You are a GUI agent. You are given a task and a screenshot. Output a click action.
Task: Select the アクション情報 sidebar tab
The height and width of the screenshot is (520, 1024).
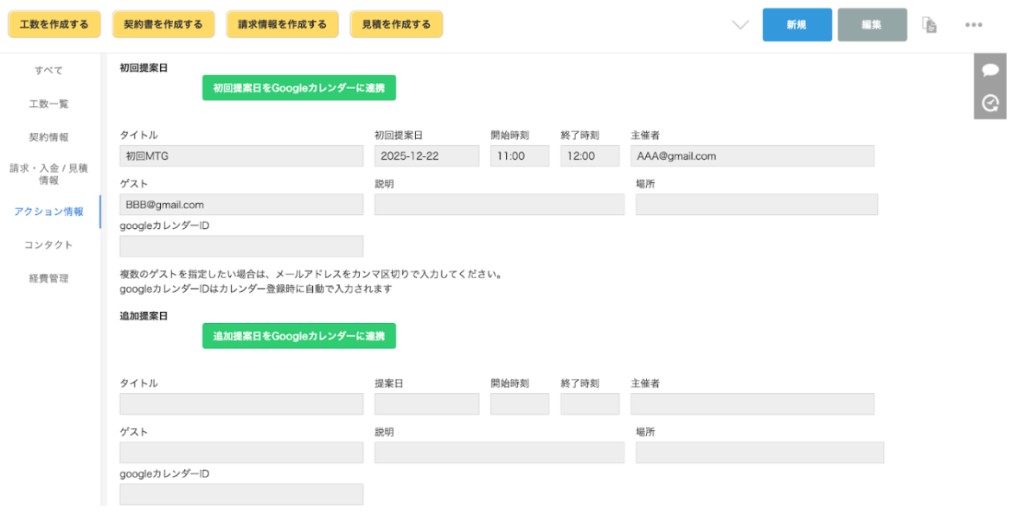click(49, 212)
